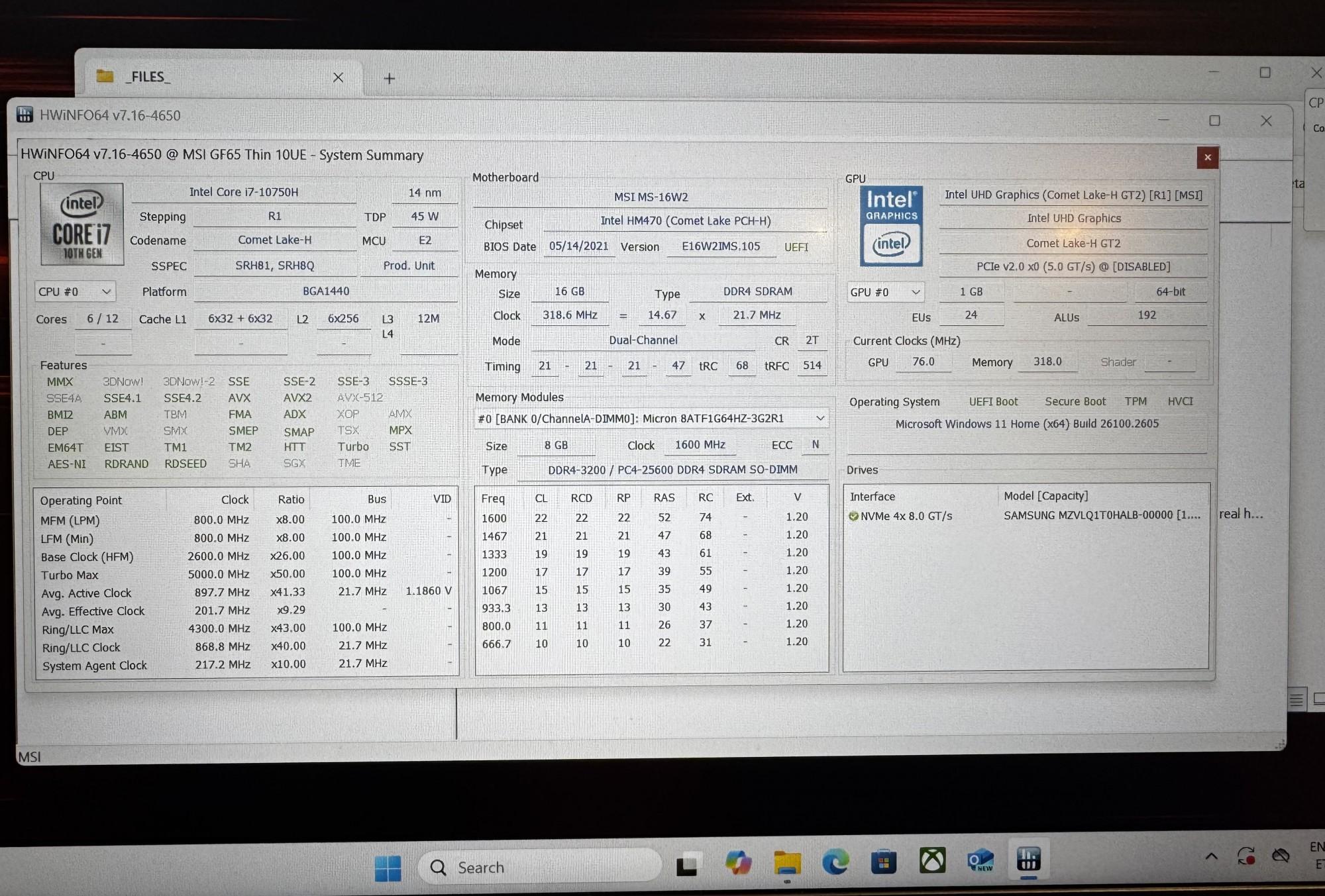Open Outlook (new) from the taskbar

tap(980, 860)
